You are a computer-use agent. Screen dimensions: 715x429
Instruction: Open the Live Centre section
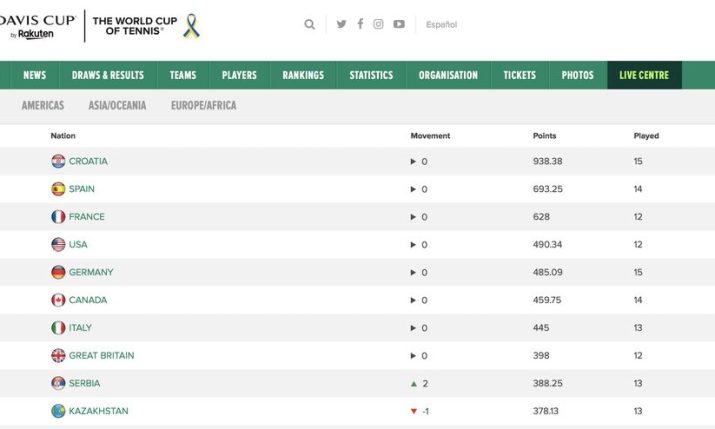tap(644, 75)
